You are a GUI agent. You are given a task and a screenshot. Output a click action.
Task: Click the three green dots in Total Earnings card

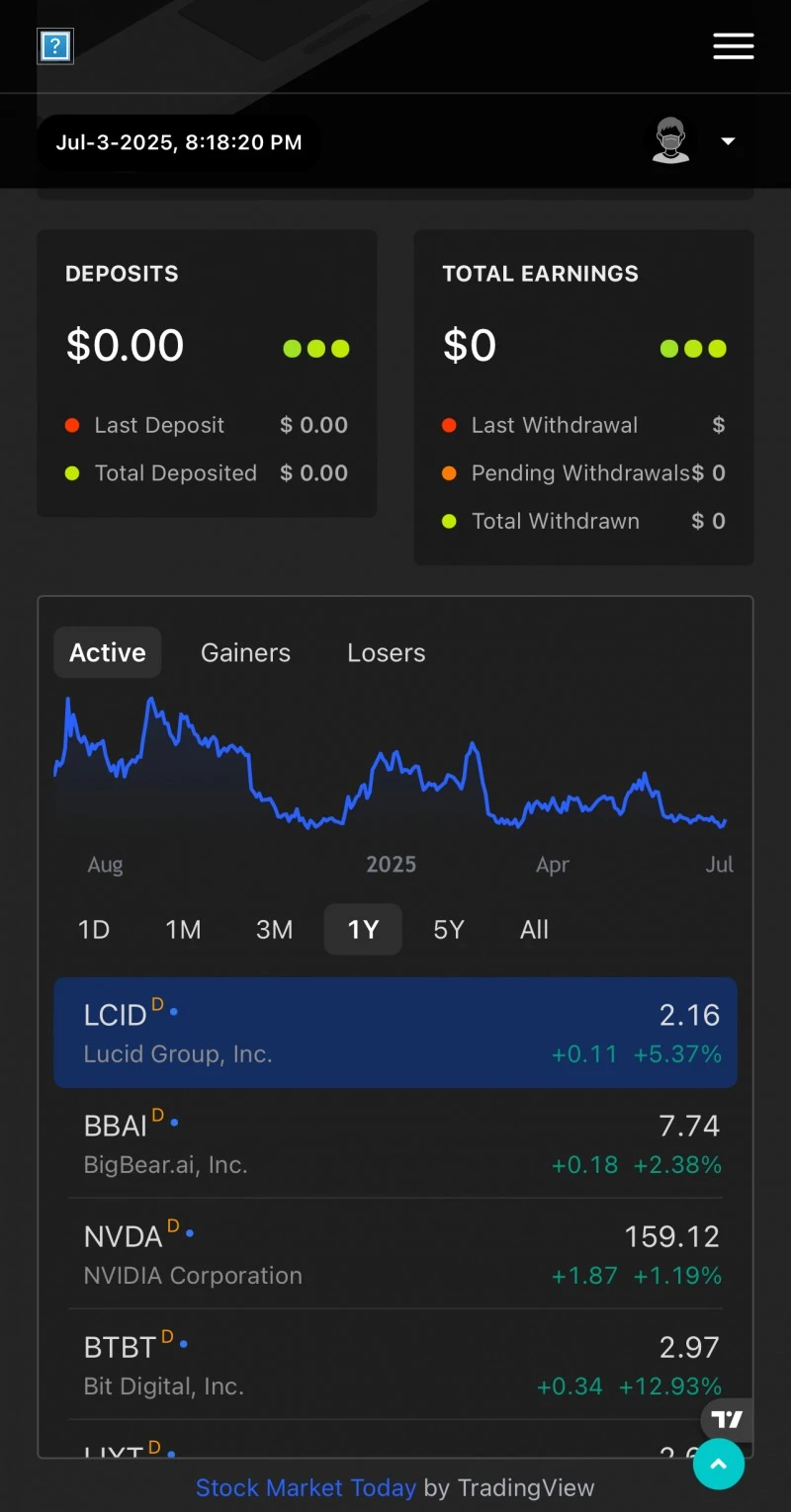coord(693,348)
